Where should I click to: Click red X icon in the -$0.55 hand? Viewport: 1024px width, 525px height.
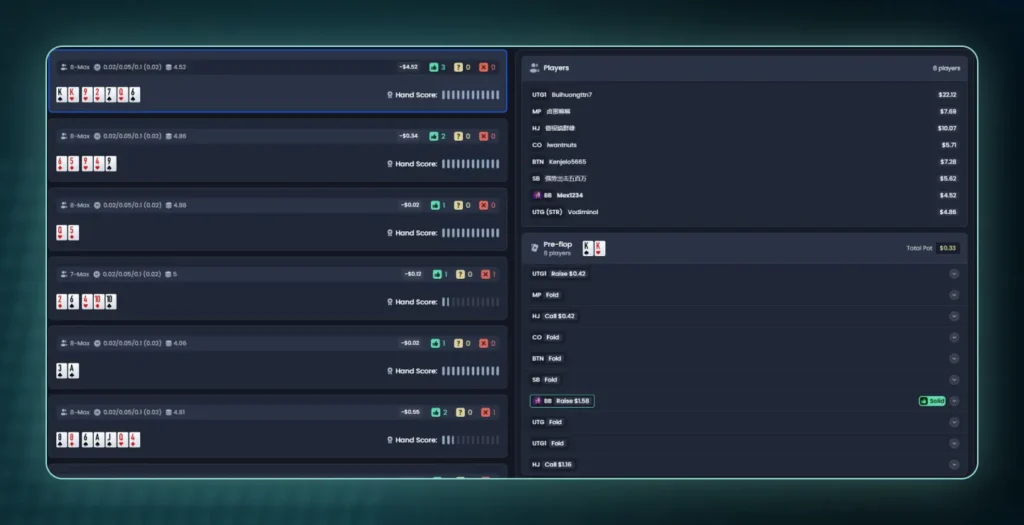485,412
